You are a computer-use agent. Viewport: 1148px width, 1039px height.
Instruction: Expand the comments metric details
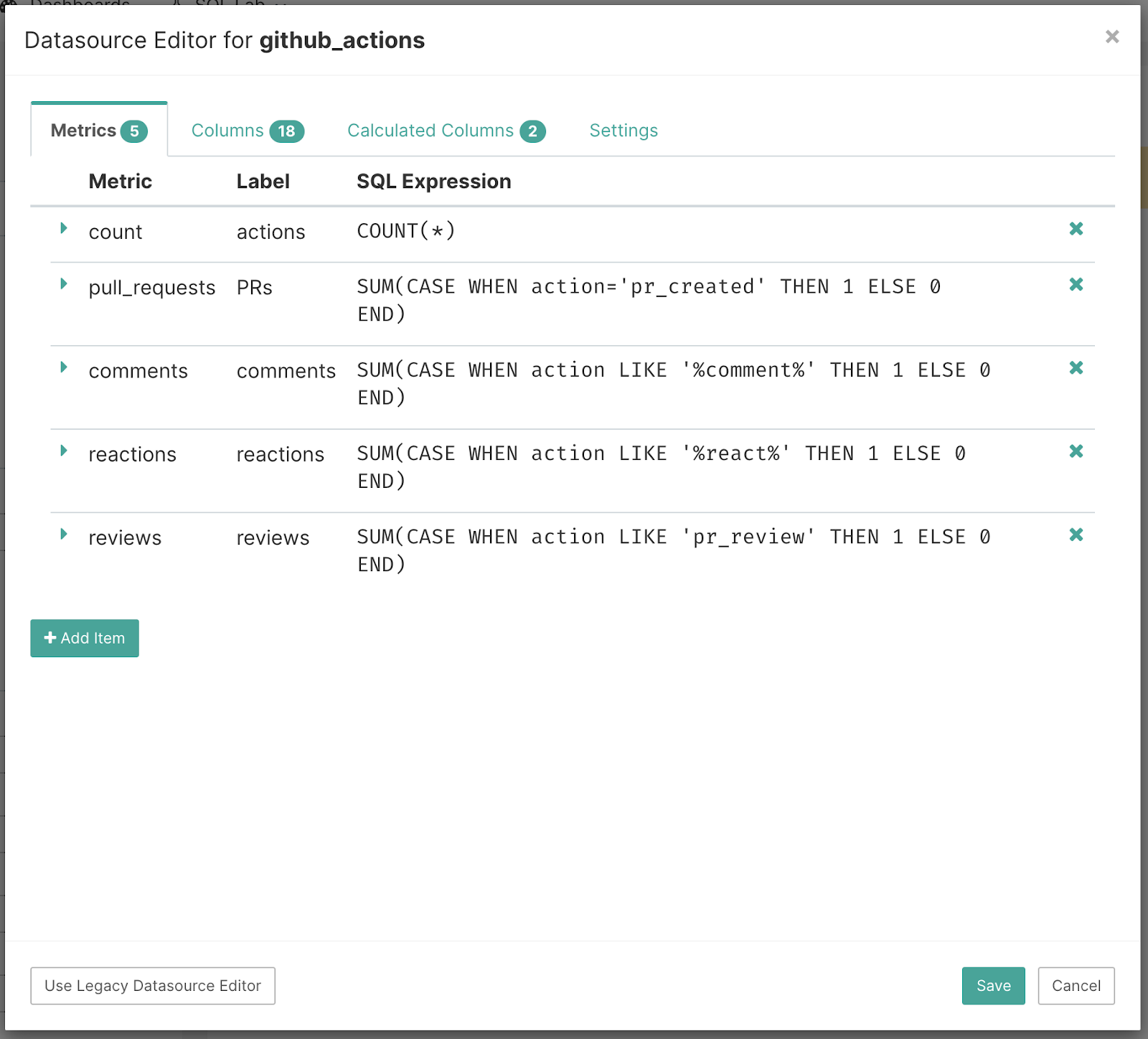64,367
